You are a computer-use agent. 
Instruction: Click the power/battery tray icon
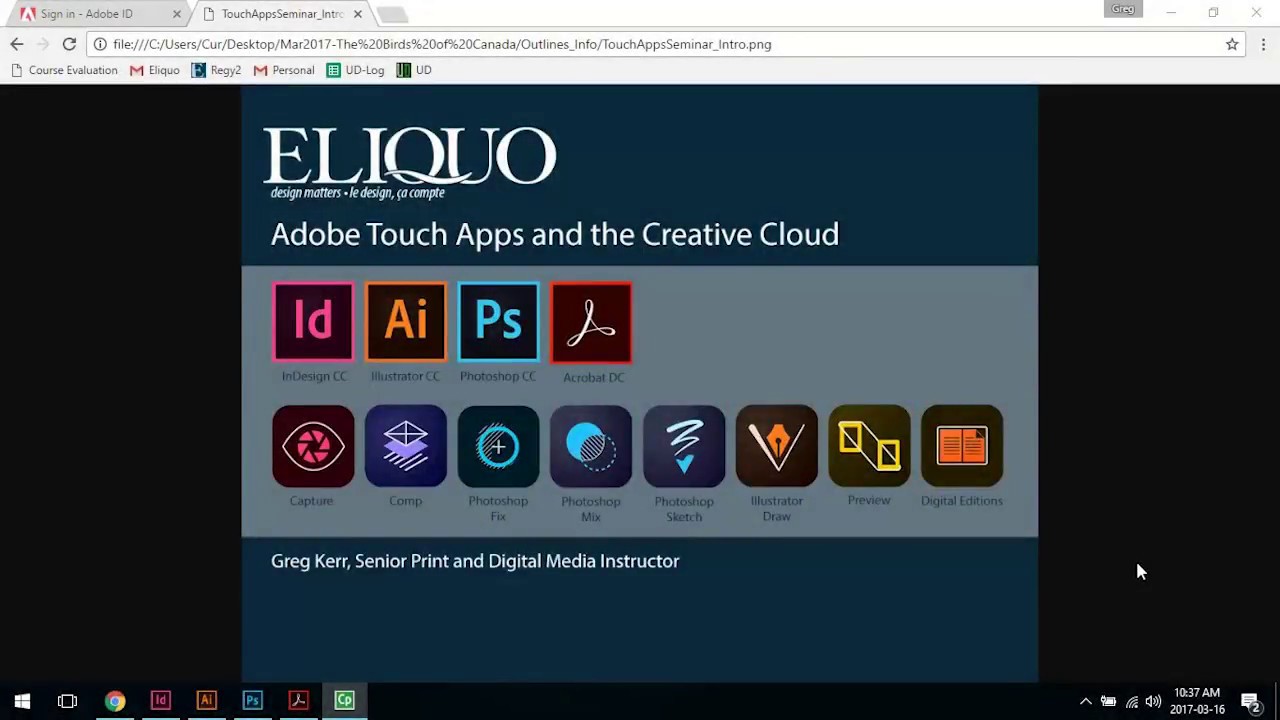pos(1108,702)
